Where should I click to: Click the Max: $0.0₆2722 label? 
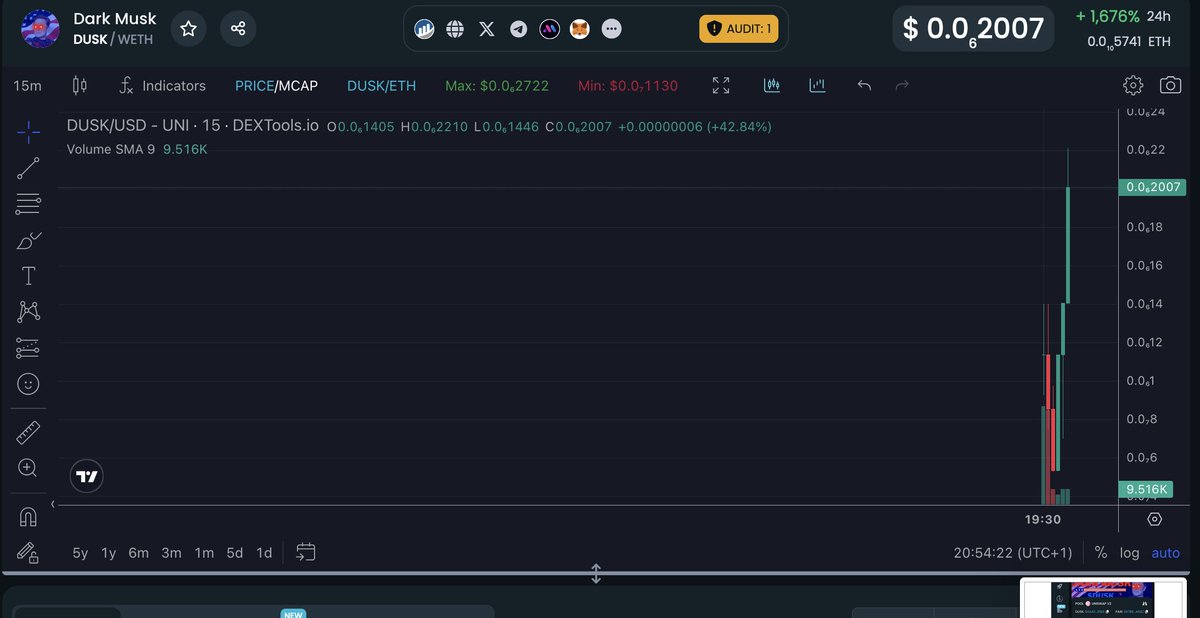click(x=497, y=86)
